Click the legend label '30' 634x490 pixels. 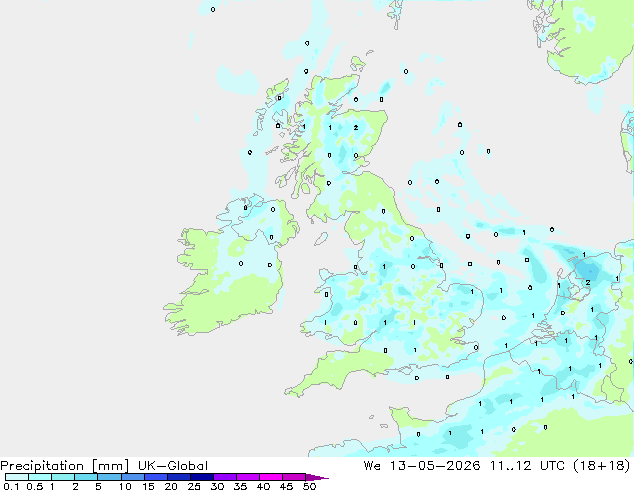(x=217, y=486)
